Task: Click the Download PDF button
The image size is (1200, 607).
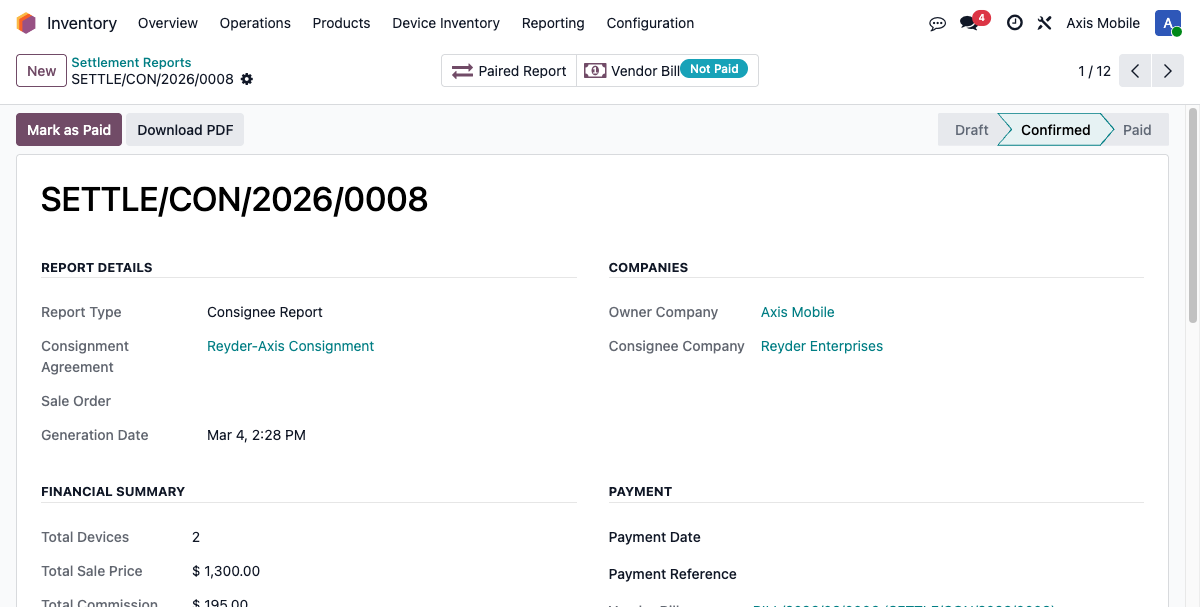Action: (x=185, y=130)
